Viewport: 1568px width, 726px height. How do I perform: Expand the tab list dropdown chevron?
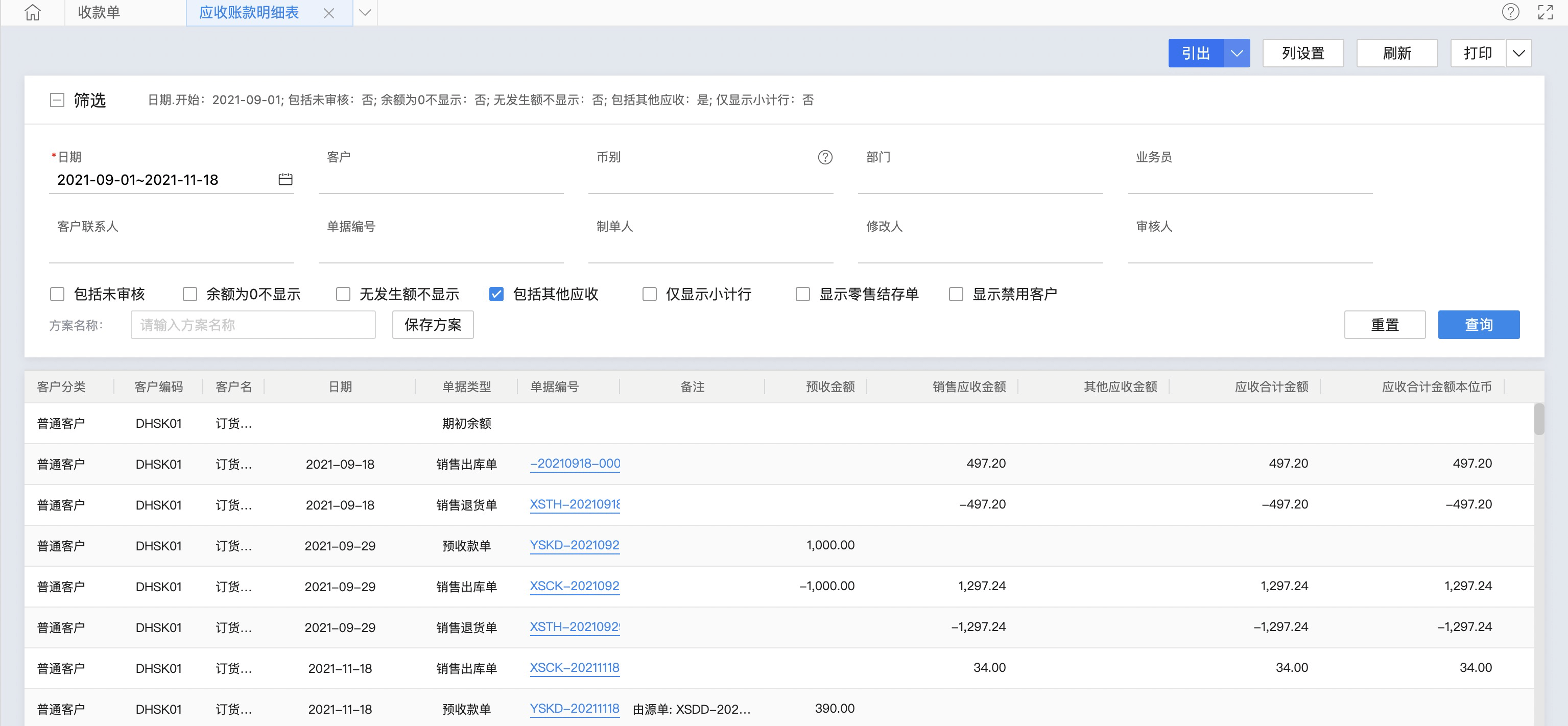(x=365, y=13)
